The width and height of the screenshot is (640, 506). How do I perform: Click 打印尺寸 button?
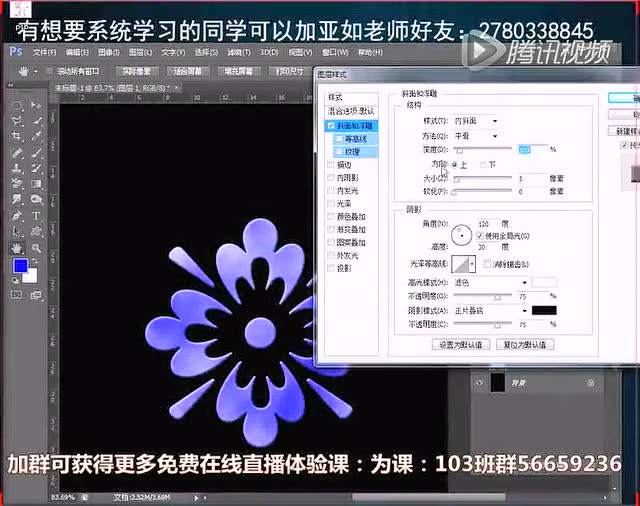click(x=289, y=71)
